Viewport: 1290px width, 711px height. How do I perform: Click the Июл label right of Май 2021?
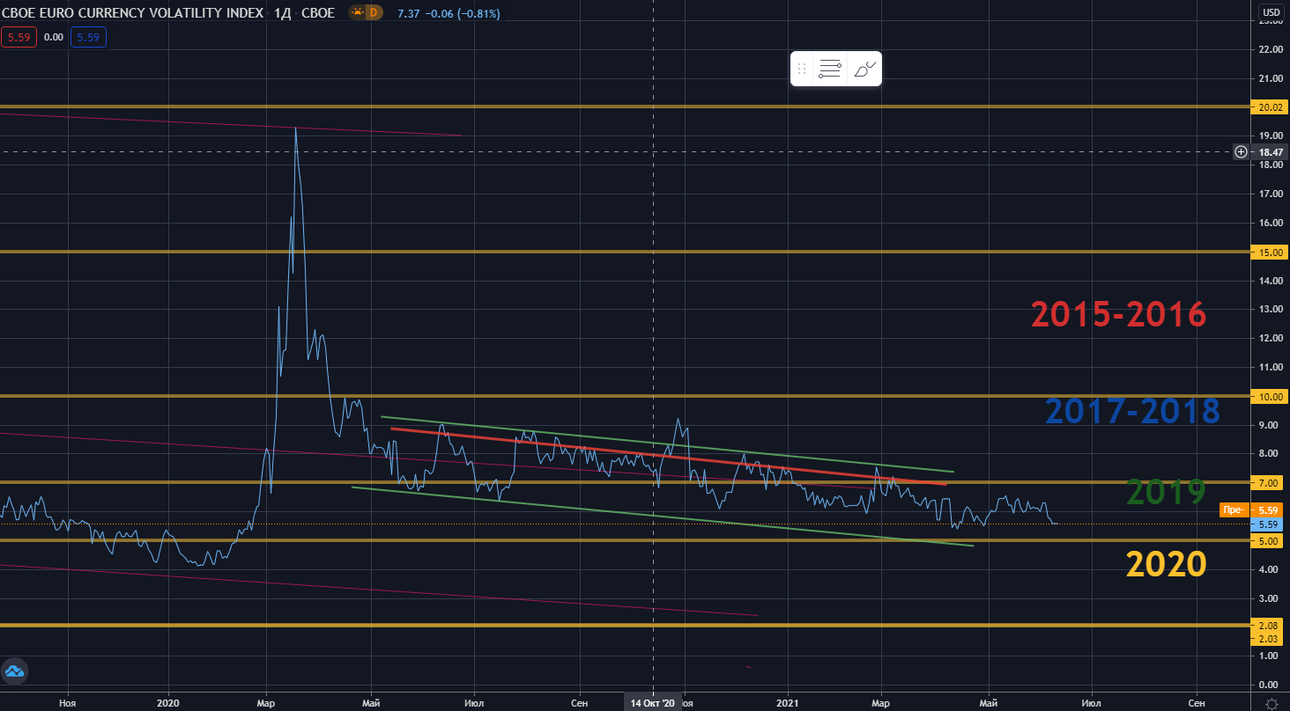click(x=1091, y=703)
